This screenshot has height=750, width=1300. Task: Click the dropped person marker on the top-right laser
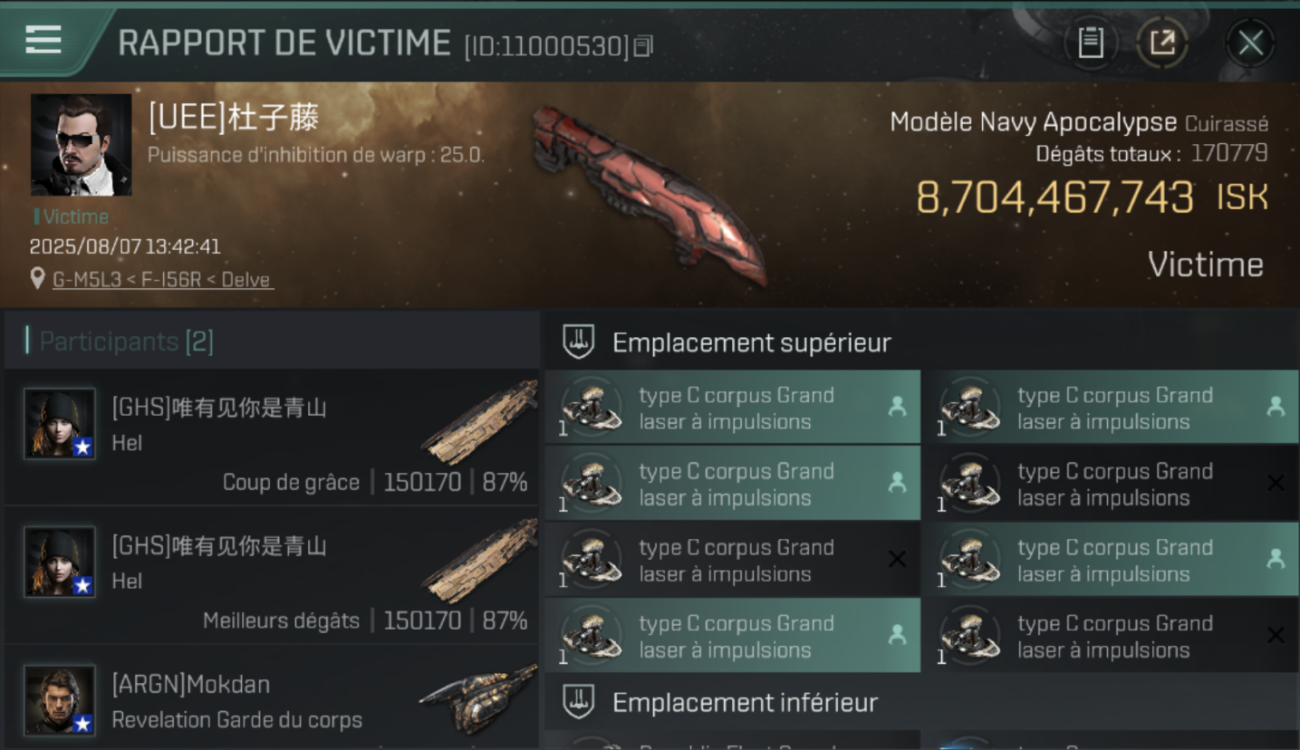tap(1275, 407)
